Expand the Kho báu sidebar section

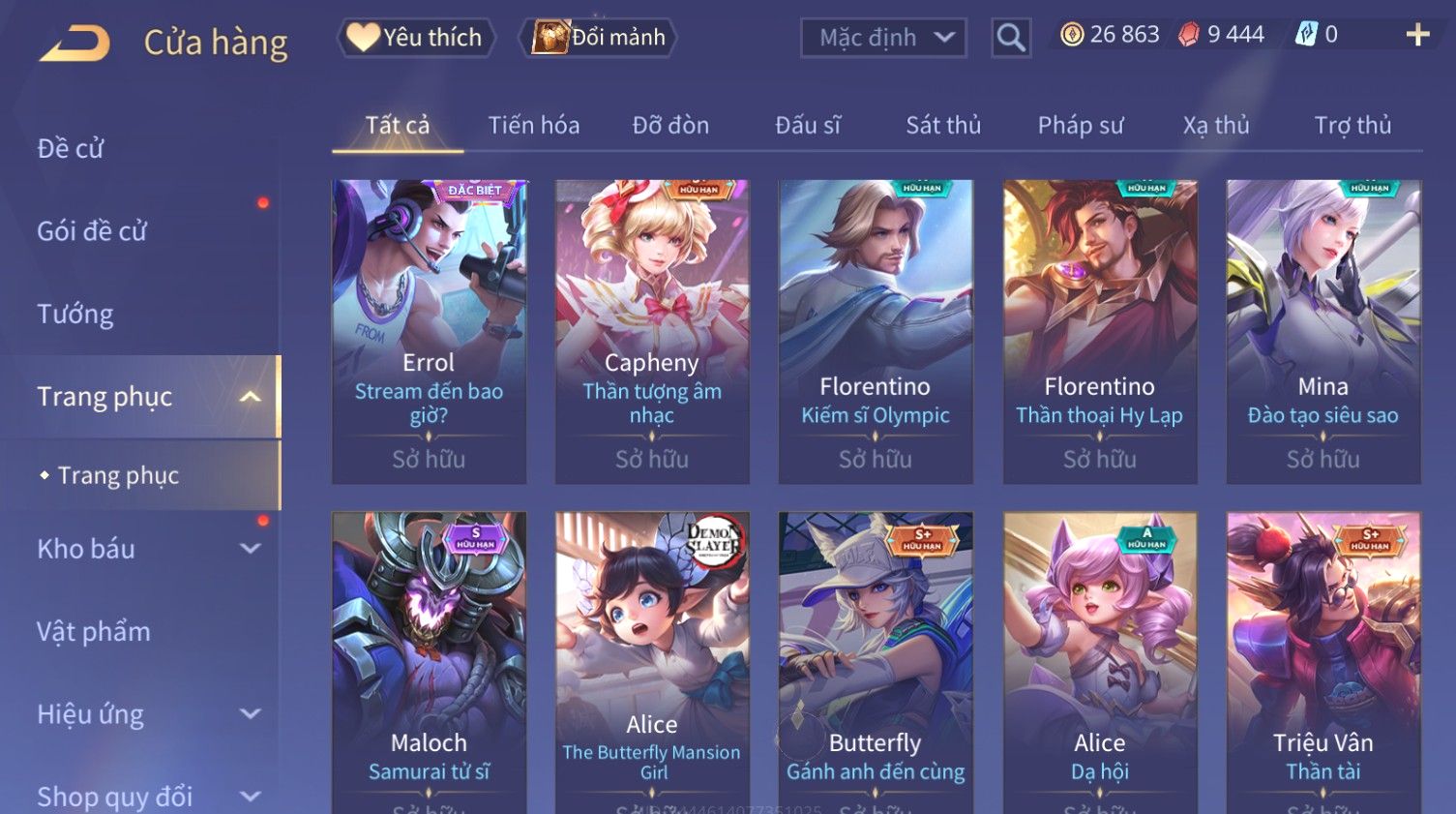(x=250, y=549)
